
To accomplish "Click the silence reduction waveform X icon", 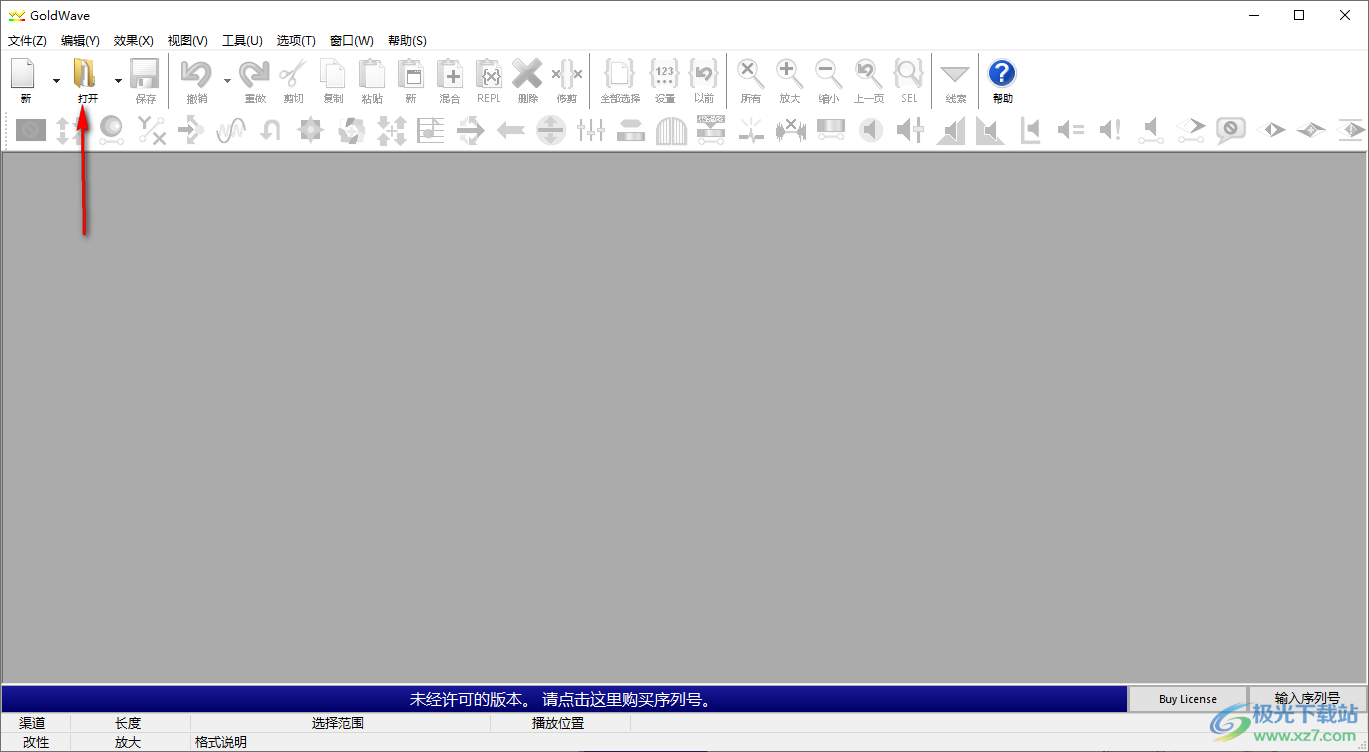I will 791,129.
